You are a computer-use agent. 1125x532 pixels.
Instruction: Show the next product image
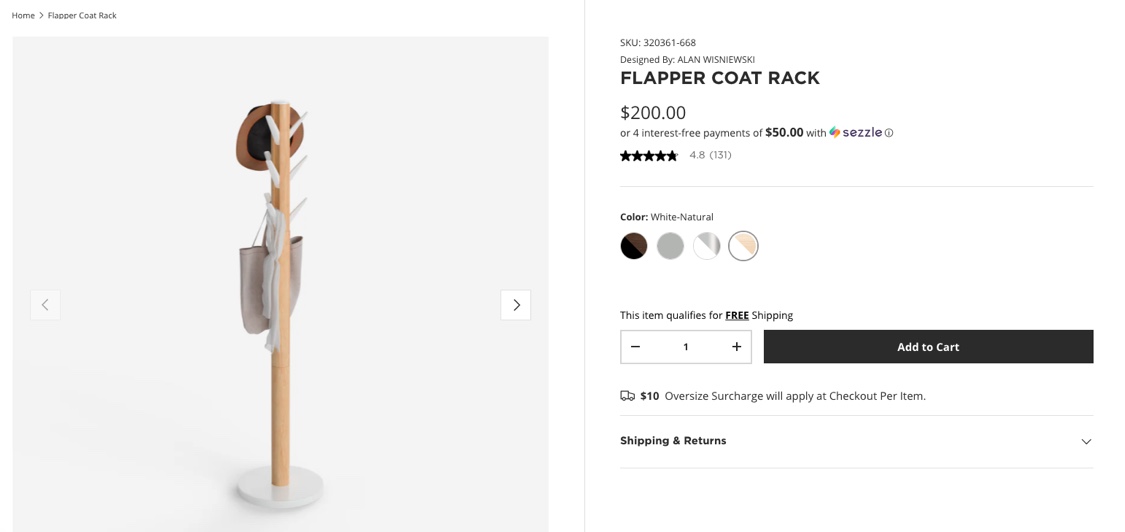[515, 305]
